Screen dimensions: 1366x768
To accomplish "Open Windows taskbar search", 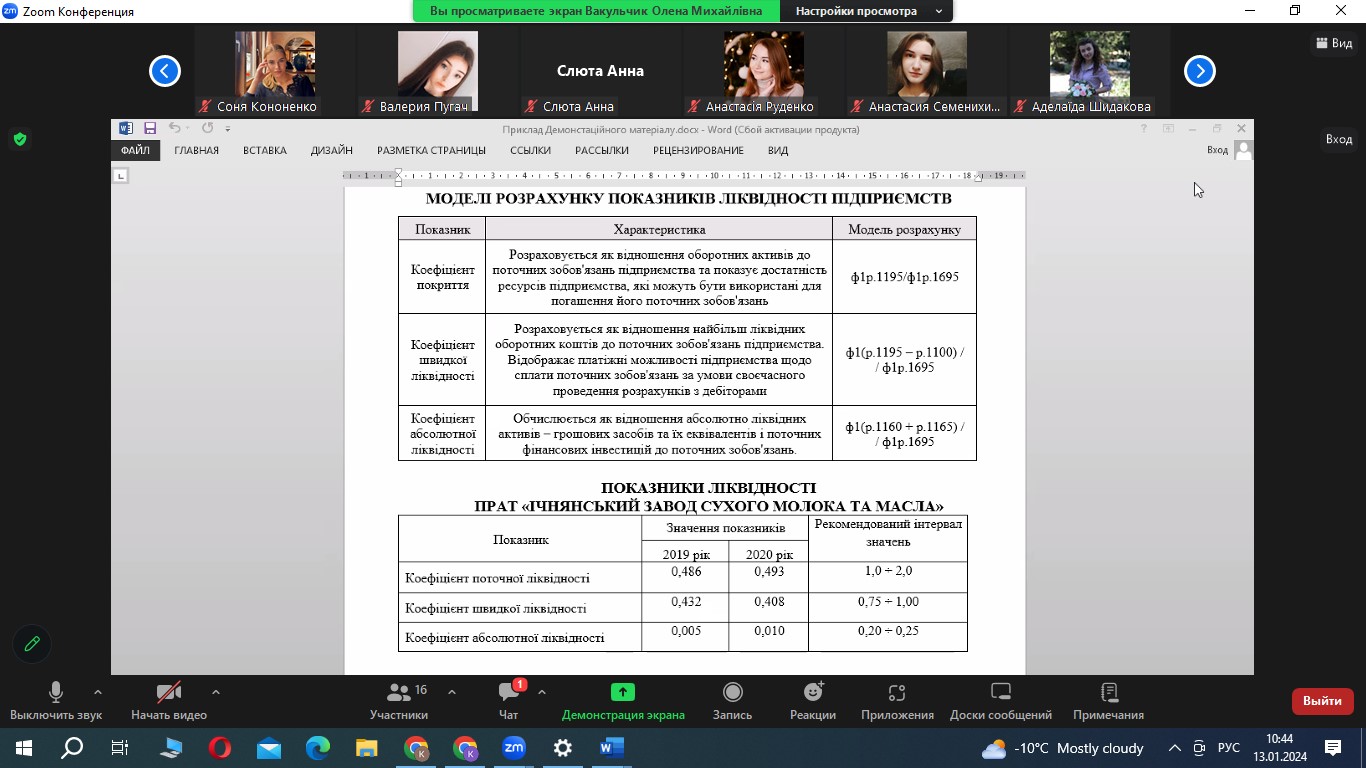I will (73, 748).
